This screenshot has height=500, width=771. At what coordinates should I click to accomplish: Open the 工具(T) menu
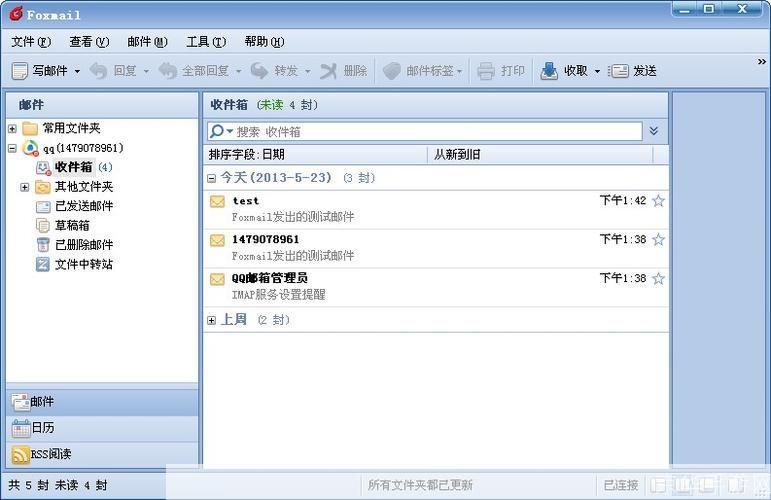point(206,42)
